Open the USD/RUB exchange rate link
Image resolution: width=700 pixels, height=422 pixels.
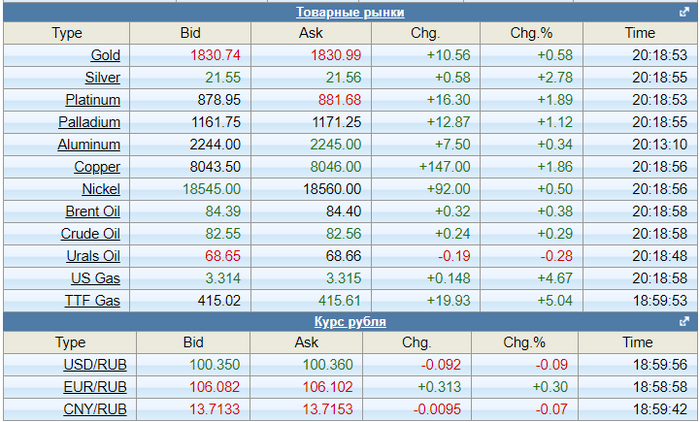pos(95,365)
